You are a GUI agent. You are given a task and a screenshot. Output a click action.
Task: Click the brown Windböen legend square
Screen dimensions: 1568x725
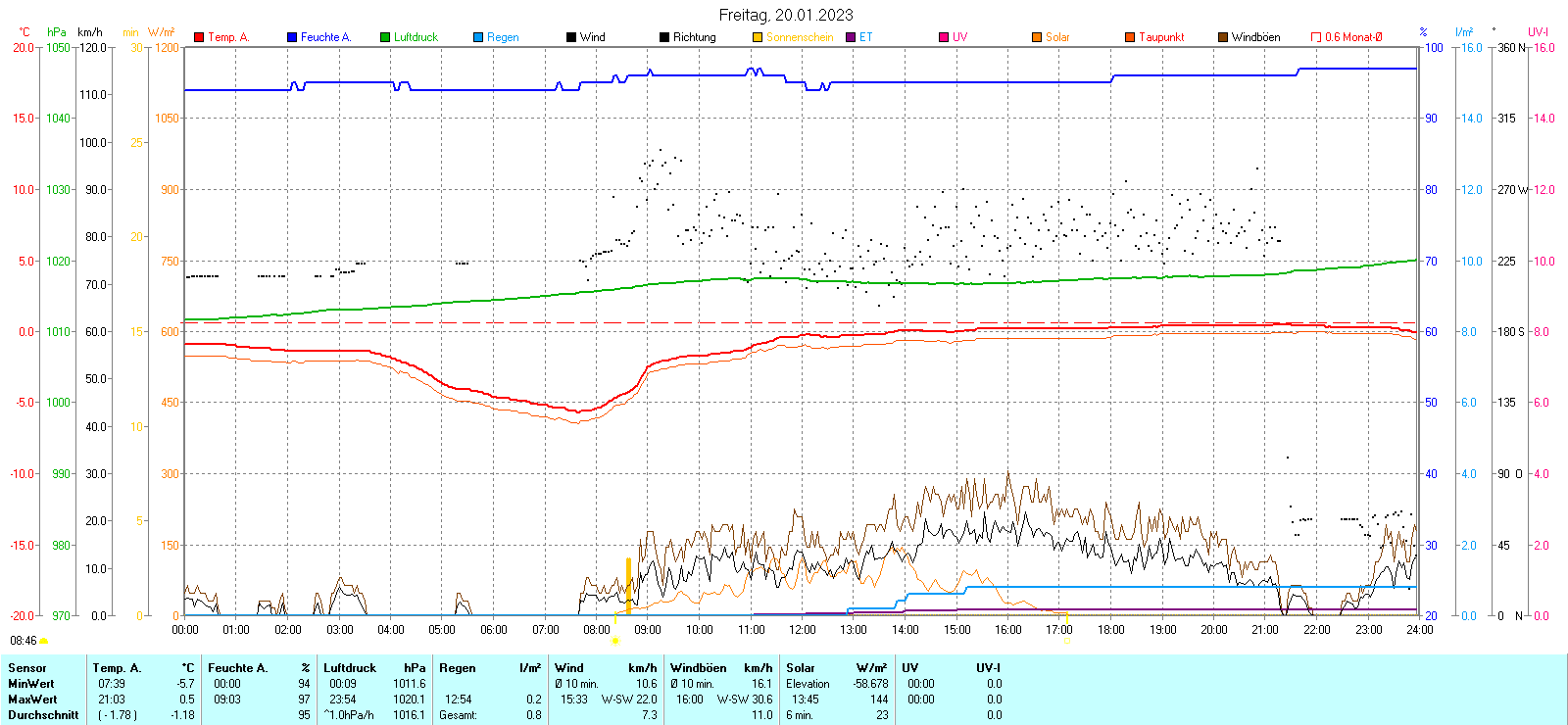coord(1223,37)
